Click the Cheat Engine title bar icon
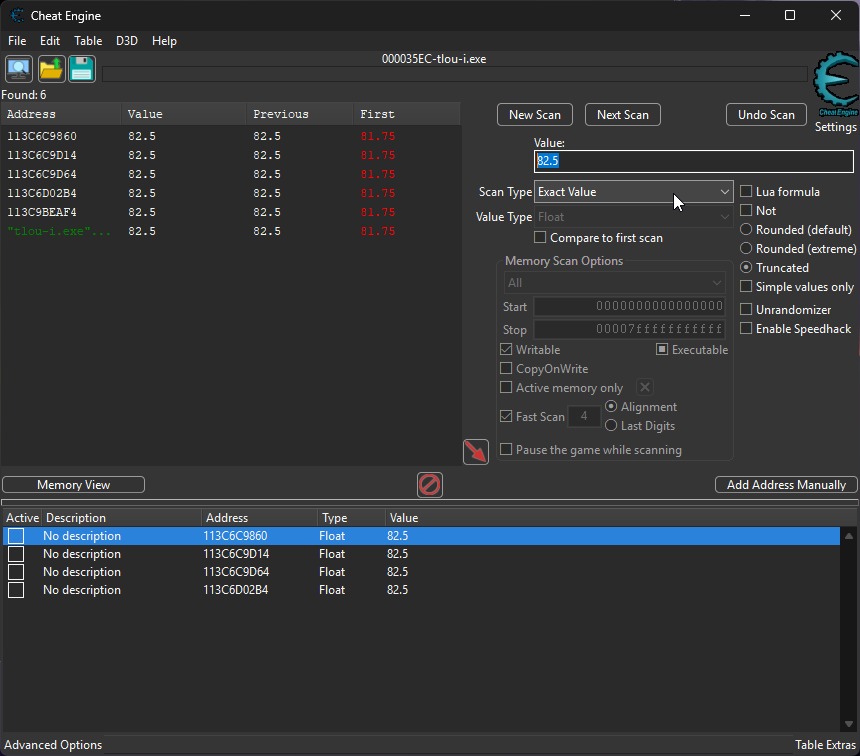This screenshot has width=860, height=756. tap(17, 15)
